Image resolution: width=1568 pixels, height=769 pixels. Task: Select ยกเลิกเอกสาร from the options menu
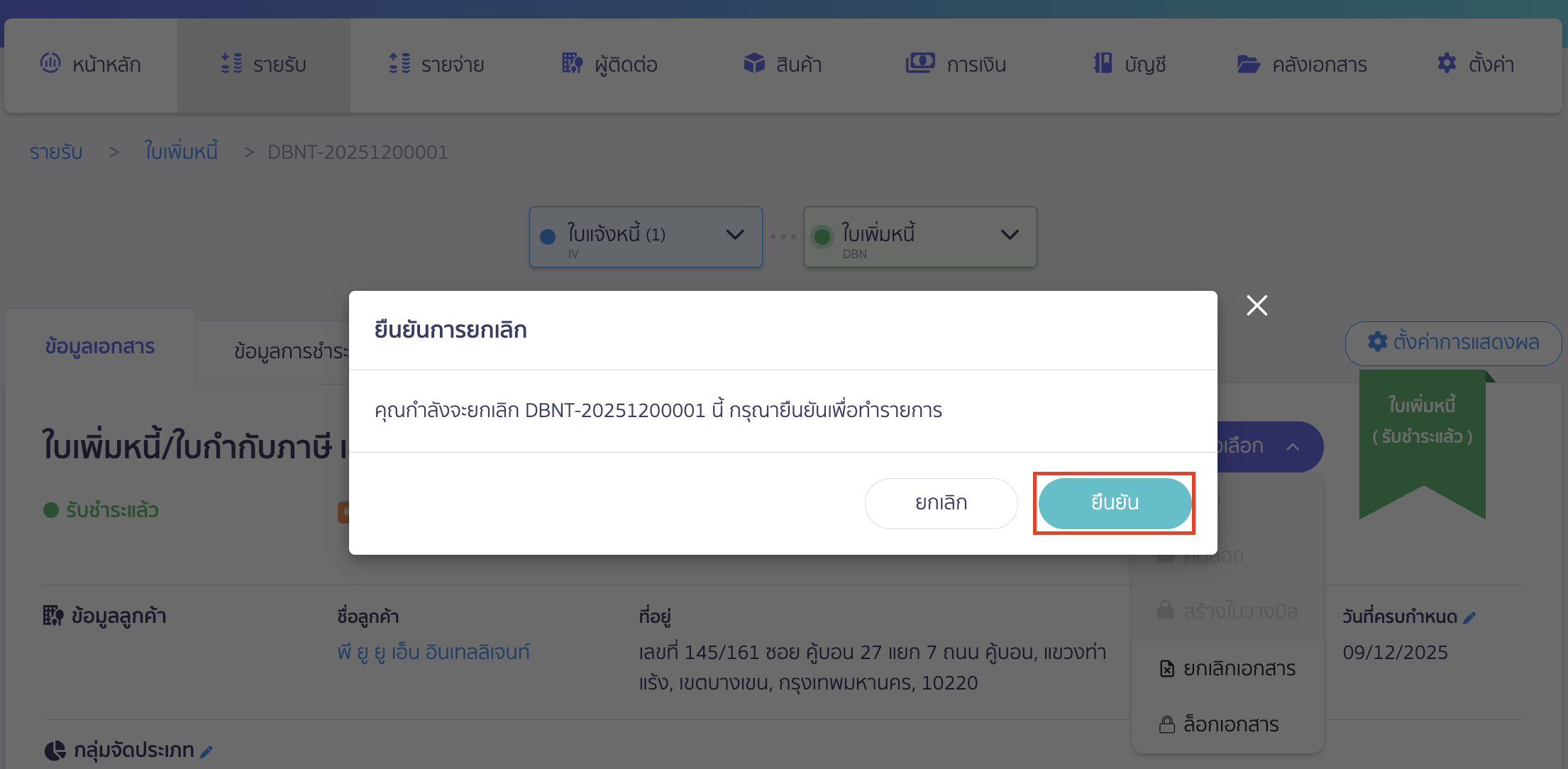(1238, 668)
